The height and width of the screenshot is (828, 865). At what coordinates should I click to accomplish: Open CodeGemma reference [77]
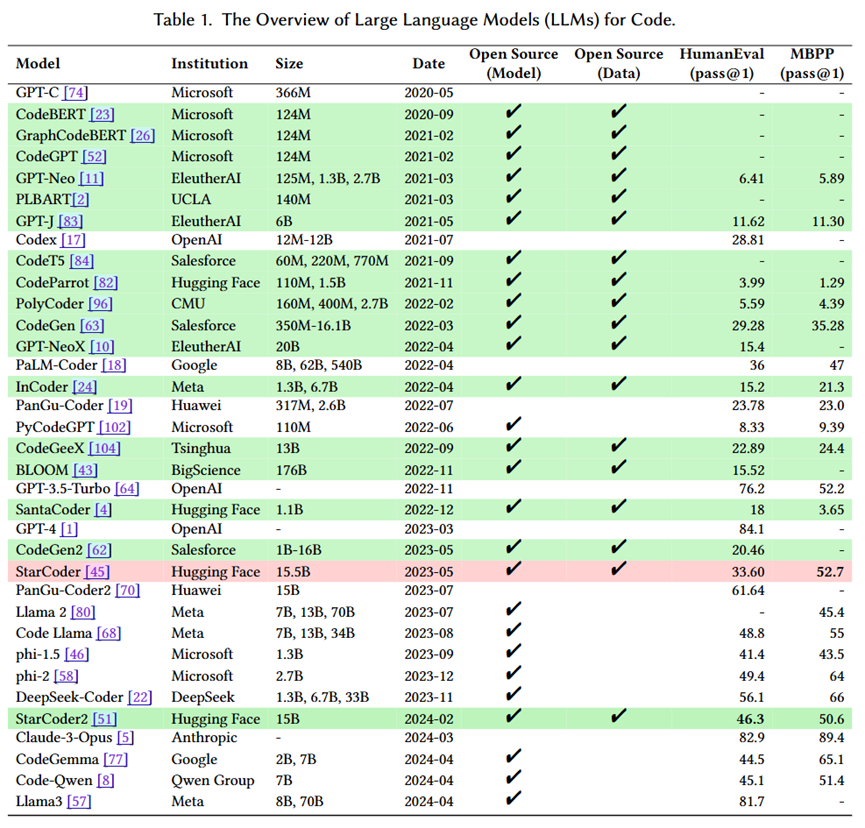pos(116,760)
